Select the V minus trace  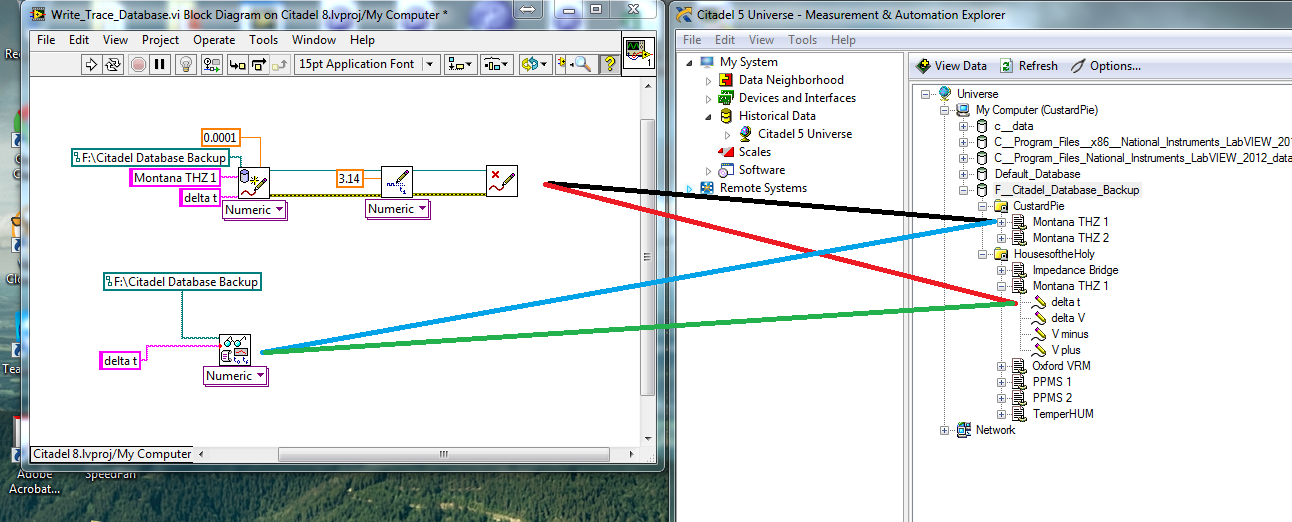click(x=1070, y=334)
